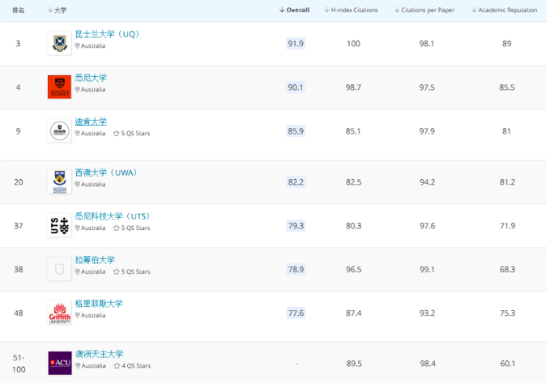Select the 4 QS Stars badge for 澳洲天主大学
The image size is (550, 383).
132,366
